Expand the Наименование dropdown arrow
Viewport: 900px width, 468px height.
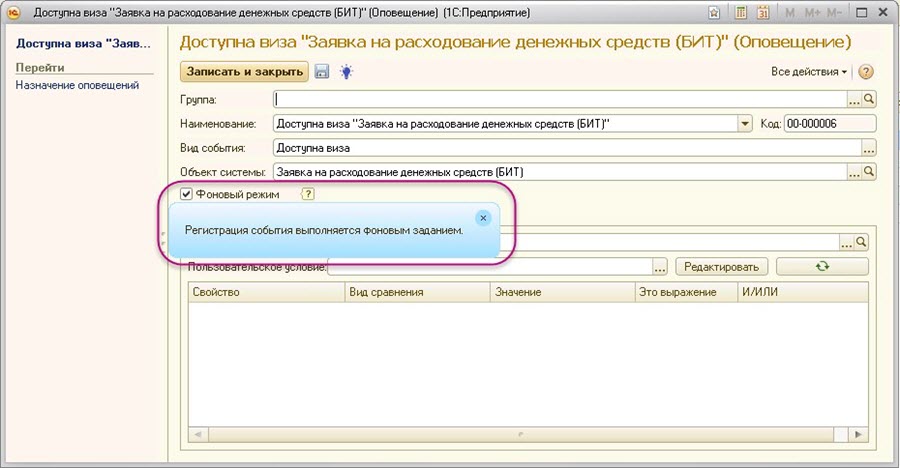coord(745,123)
